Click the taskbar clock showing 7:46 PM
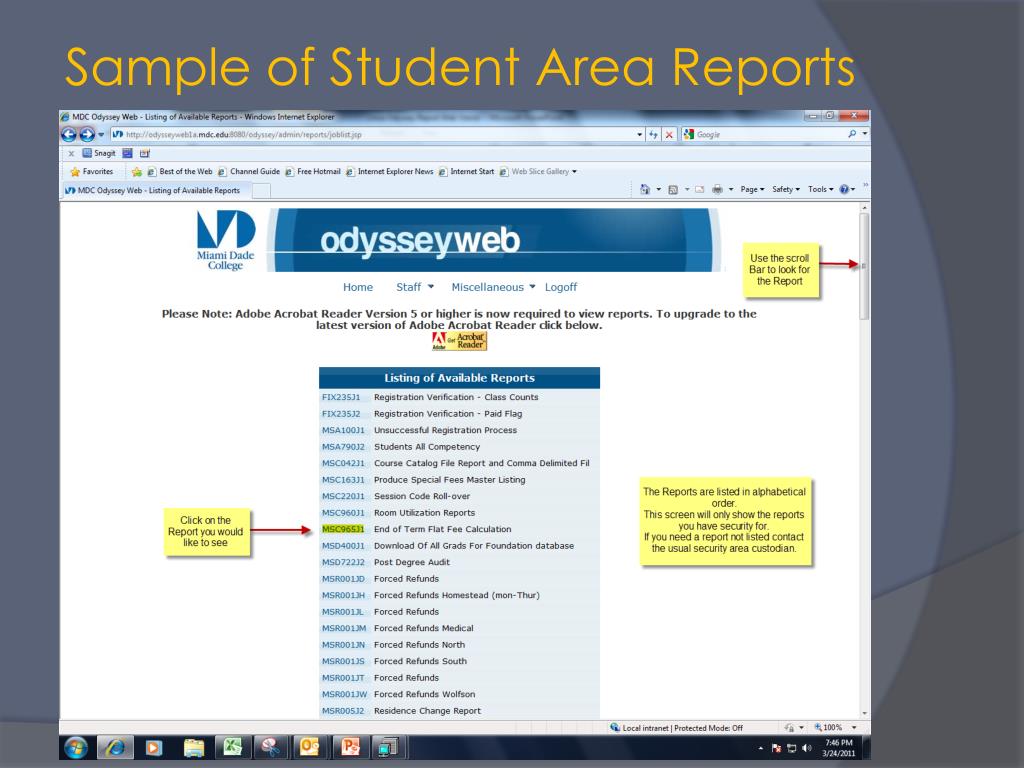This screenshot has width=1024, height=768. [x=839, y=748]
